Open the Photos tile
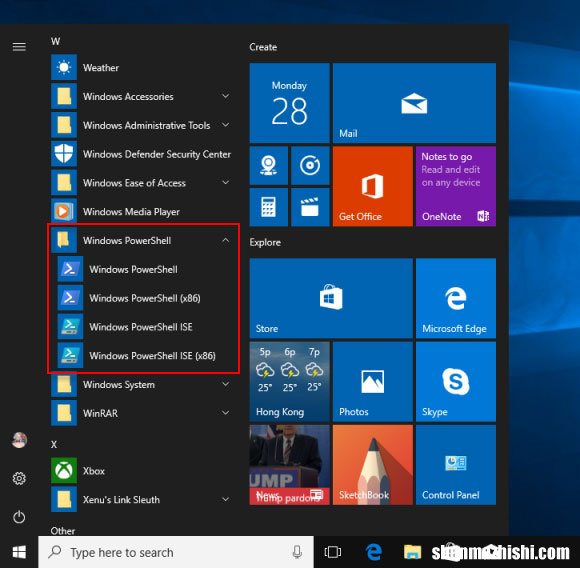This screenshot has width=580, height=568. click(x=372, y=381)
